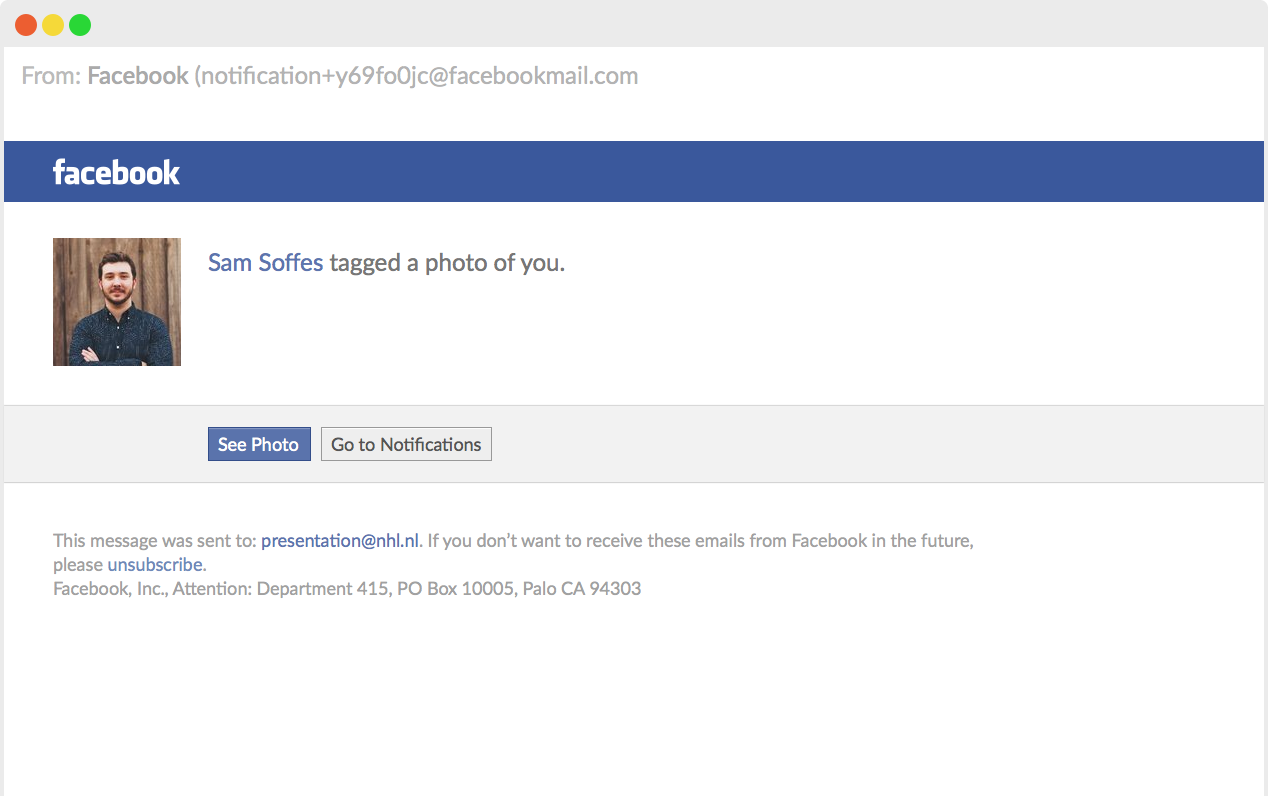
Task: Maximize window using the green button
Action: tap(80, 25)
